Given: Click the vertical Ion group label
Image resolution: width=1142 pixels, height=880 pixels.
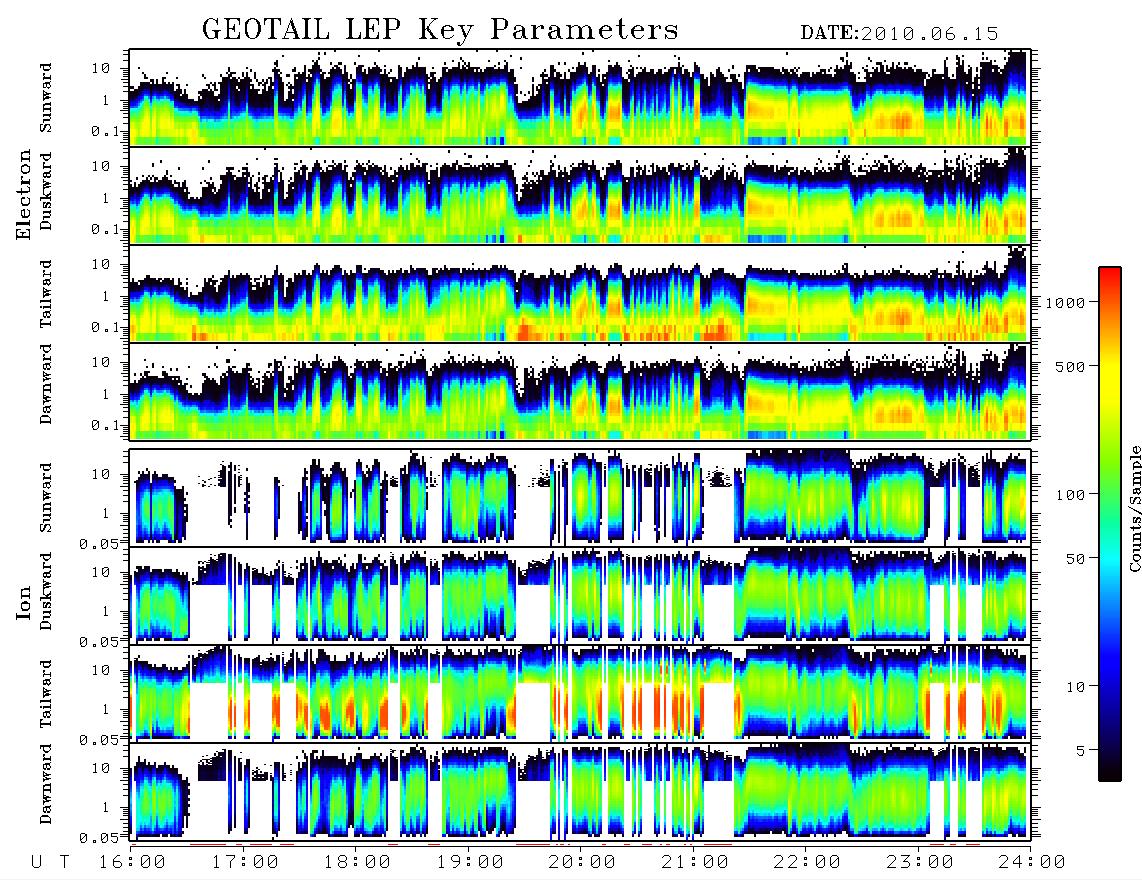Looking at the screenshot, I should (x=23, y=603).
